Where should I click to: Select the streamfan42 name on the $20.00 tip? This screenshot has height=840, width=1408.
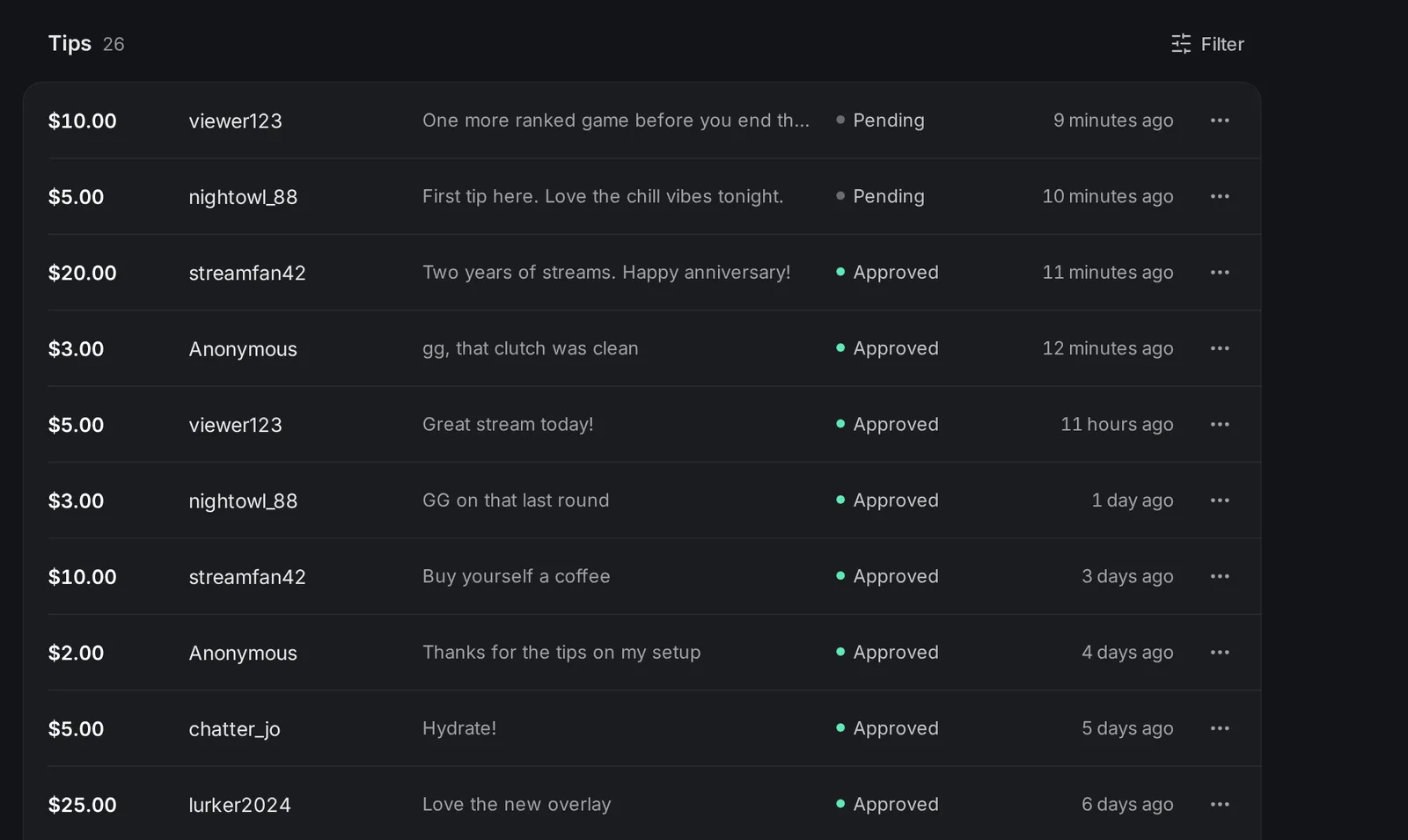click(x=247, y=273)
